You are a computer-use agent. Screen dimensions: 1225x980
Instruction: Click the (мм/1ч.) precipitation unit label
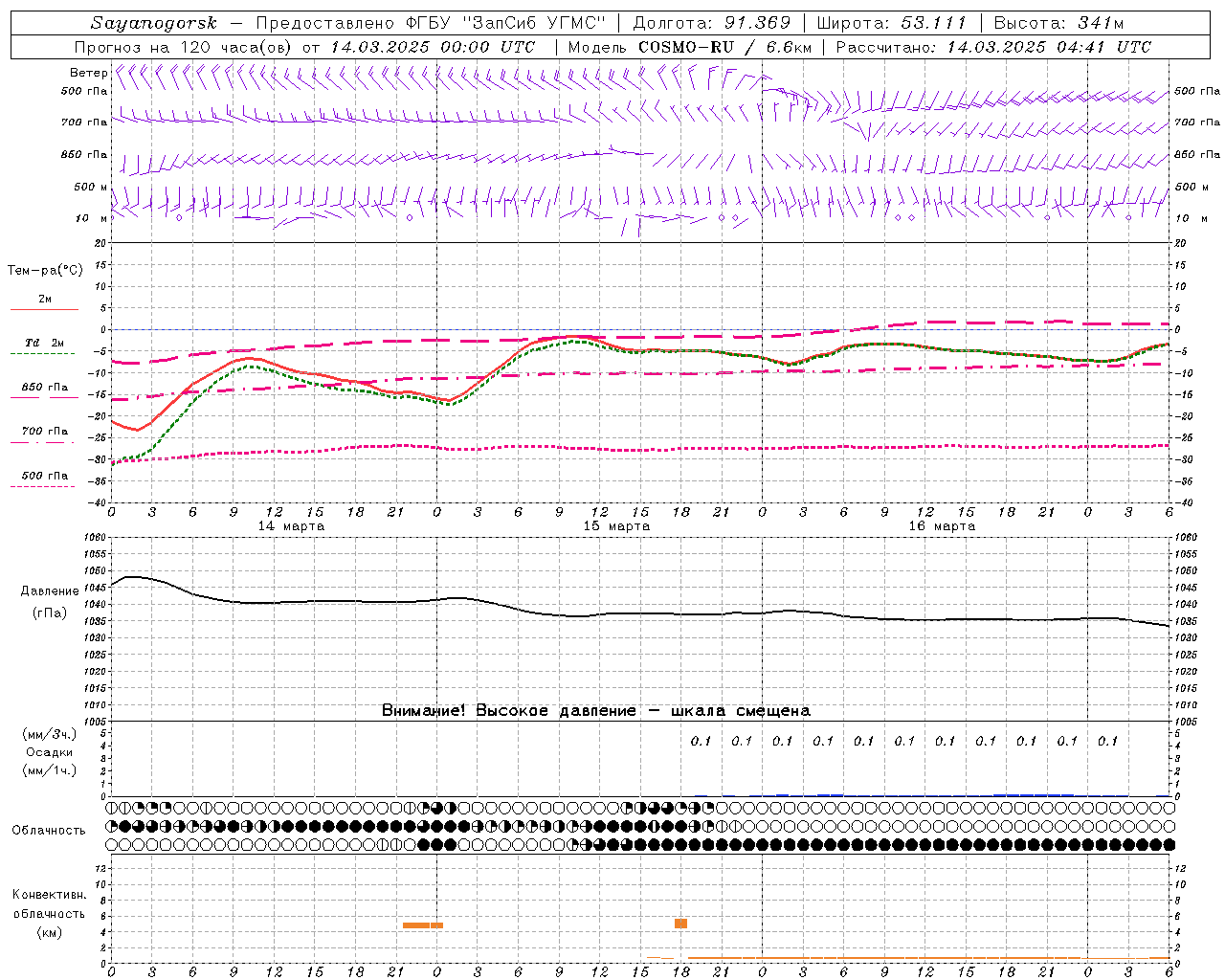pyautogui.click(x=50, y=770)
